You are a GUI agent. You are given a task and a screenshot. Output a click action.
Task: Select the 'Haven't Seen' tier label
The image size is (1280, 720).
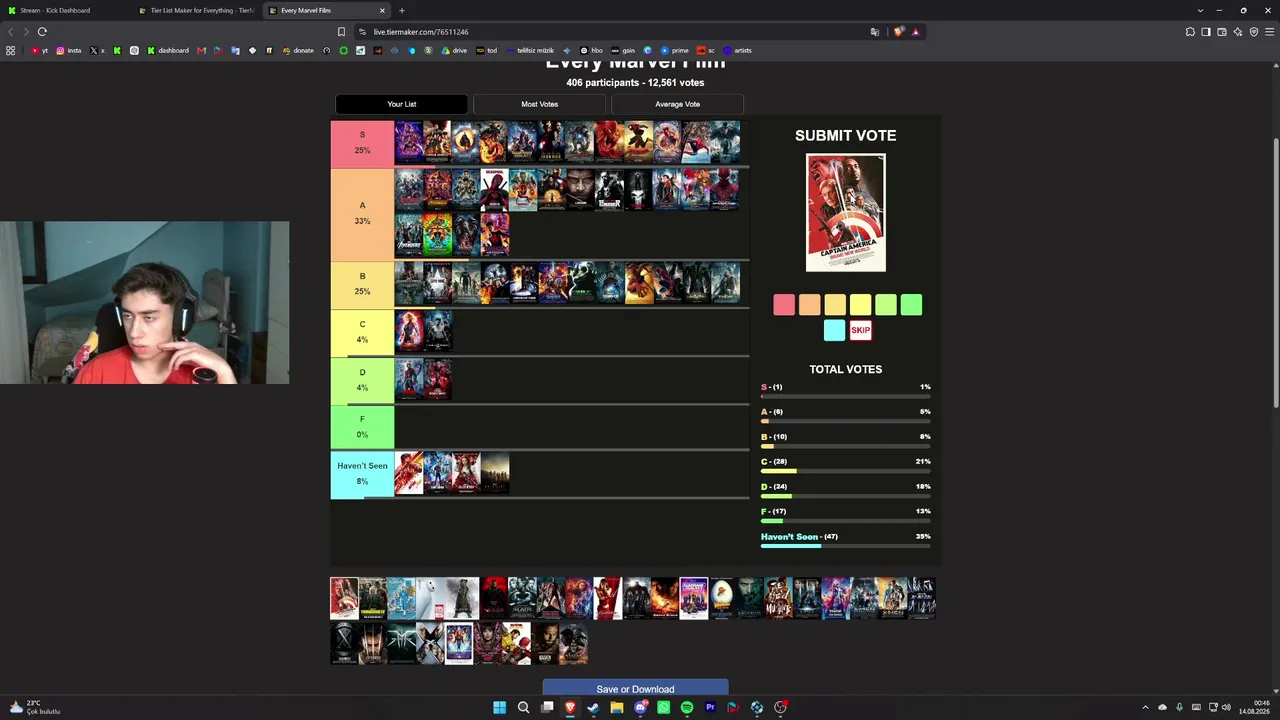[x=362, y=474]
